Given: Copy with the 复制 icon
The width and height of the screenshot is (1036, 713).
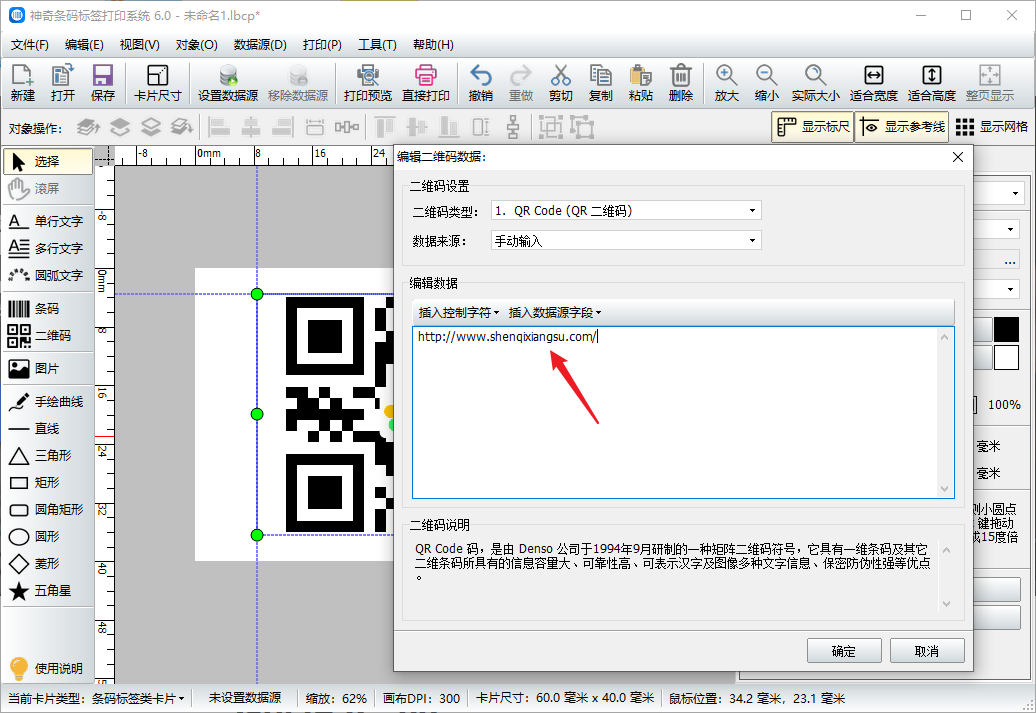Looking at the screenshot, I should click(x=601, y=83).
